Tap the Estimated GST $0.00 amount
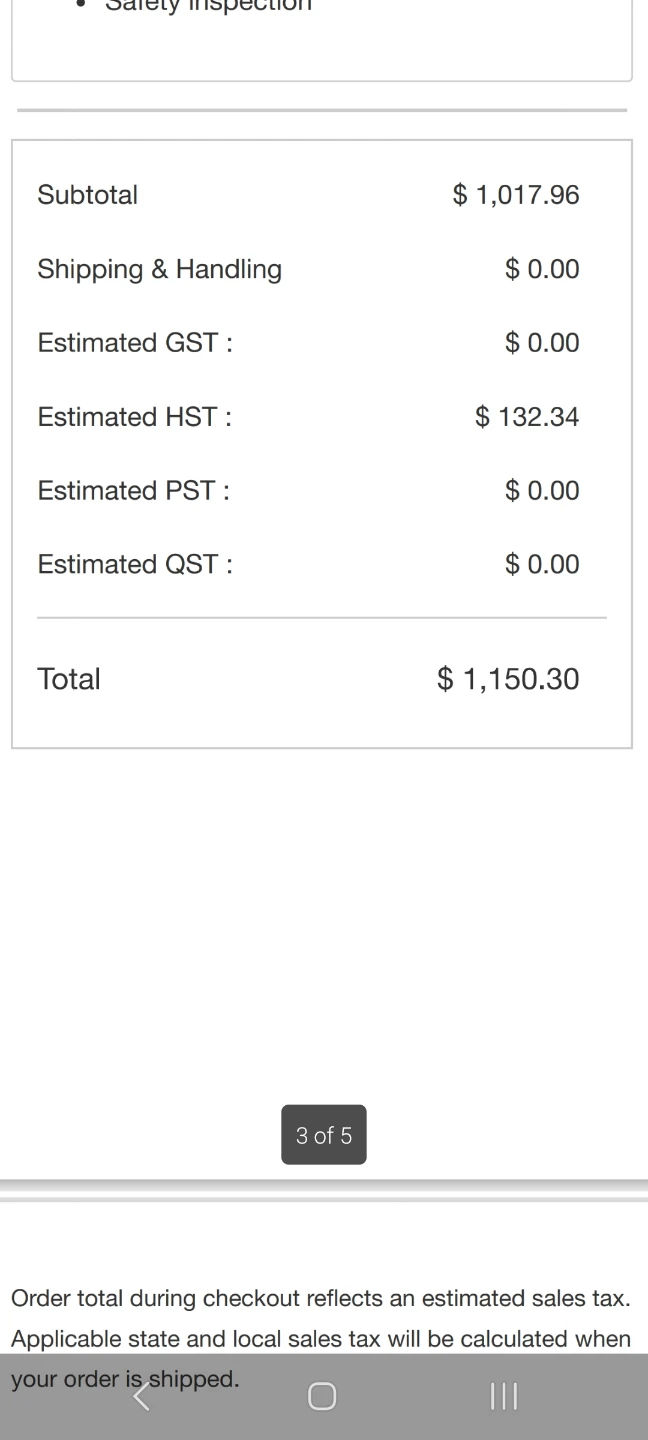The width and height of the screenshot is (648, 1440). 542,343
